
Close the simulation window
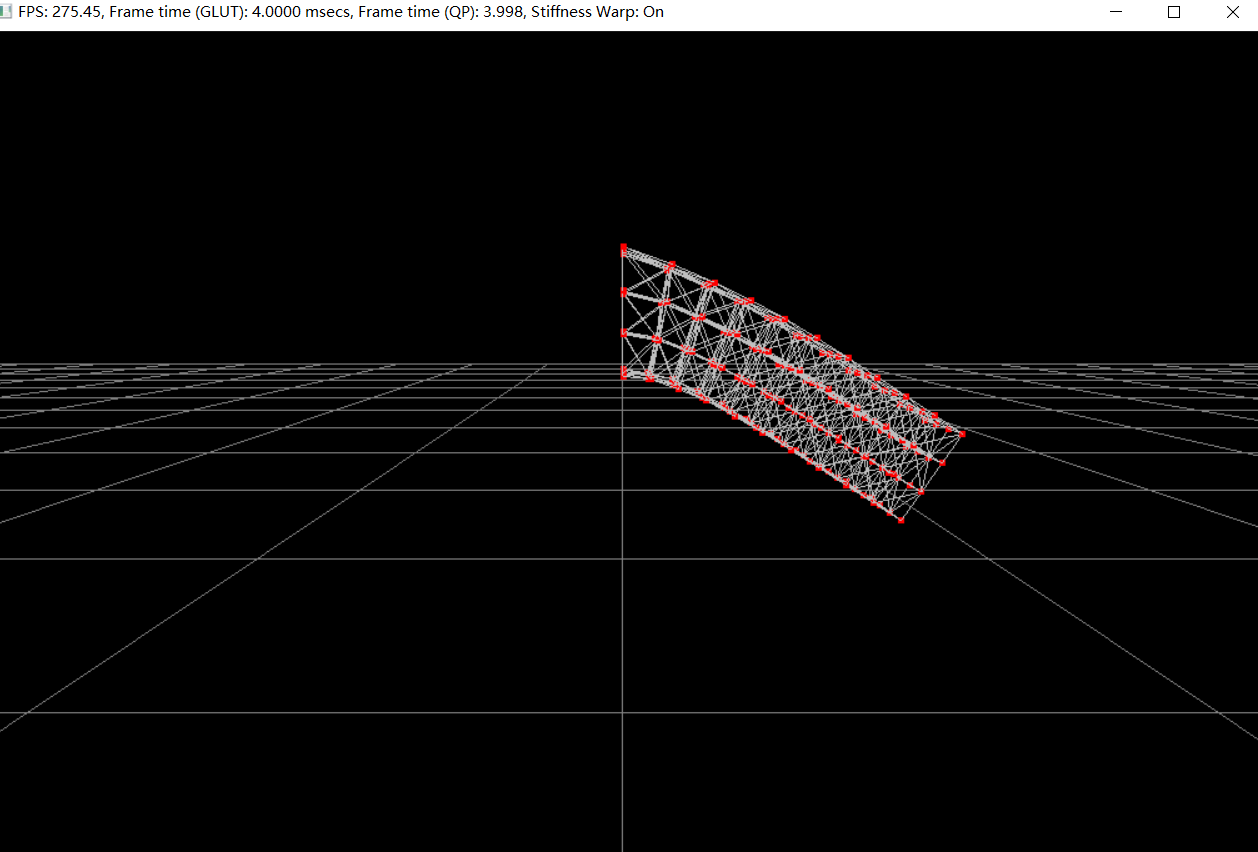[x=1232, y=12]
